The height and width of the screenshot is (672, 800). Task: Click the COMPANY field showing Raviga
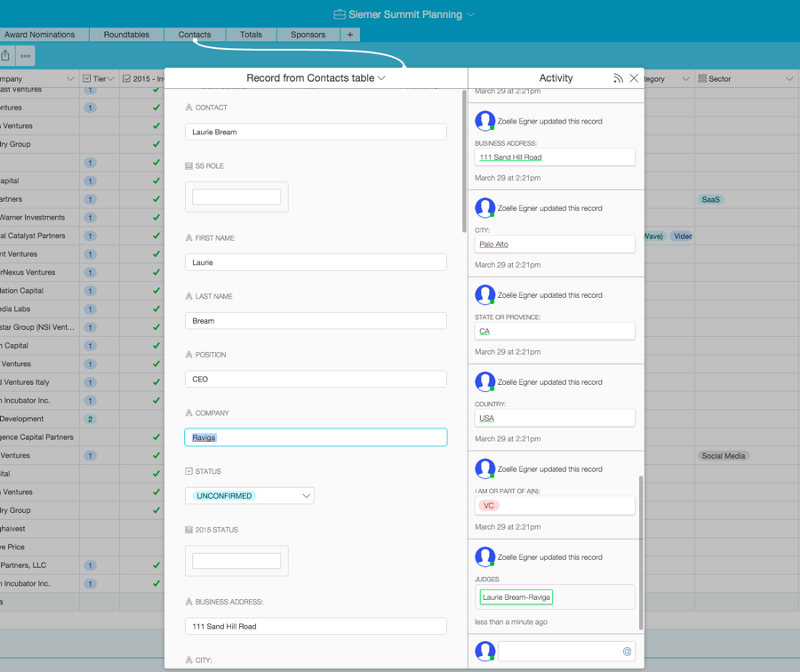pyautogui.click(x=316, y=437)
